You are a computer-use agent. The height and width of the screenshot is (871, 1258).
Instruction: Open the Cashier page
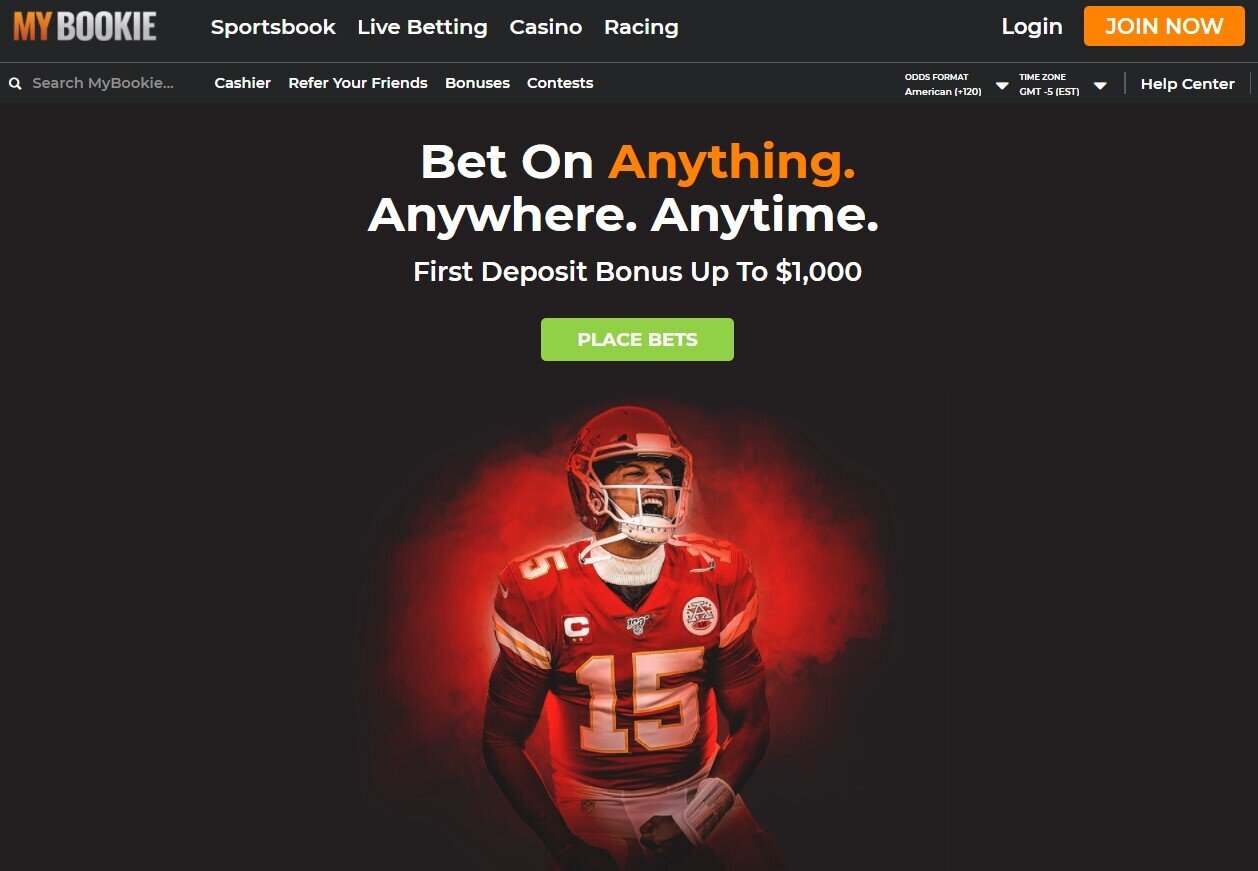243,83
